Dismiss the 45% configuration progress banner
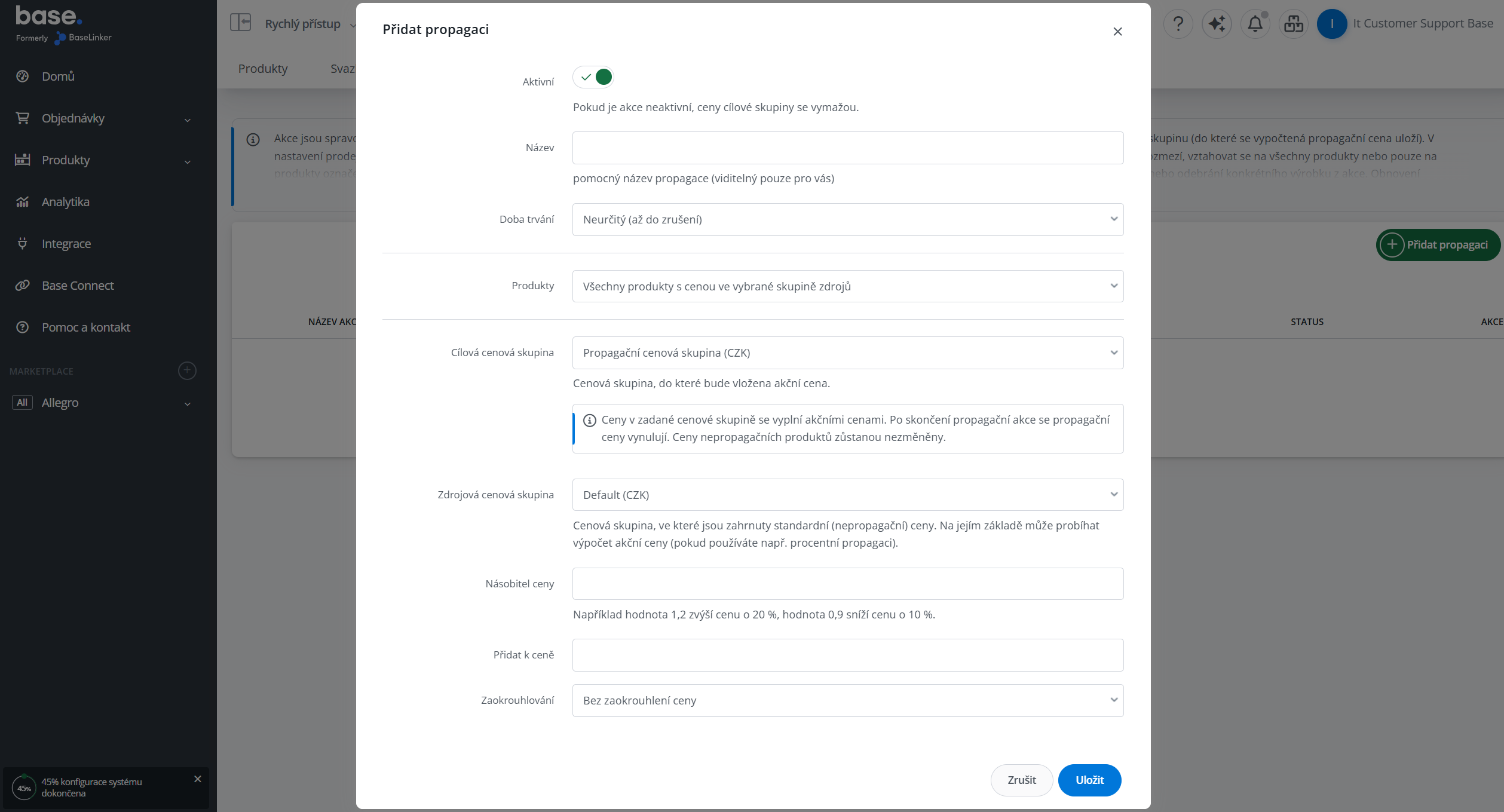The width and height of the screenshot is (1504, 812). 198,779
